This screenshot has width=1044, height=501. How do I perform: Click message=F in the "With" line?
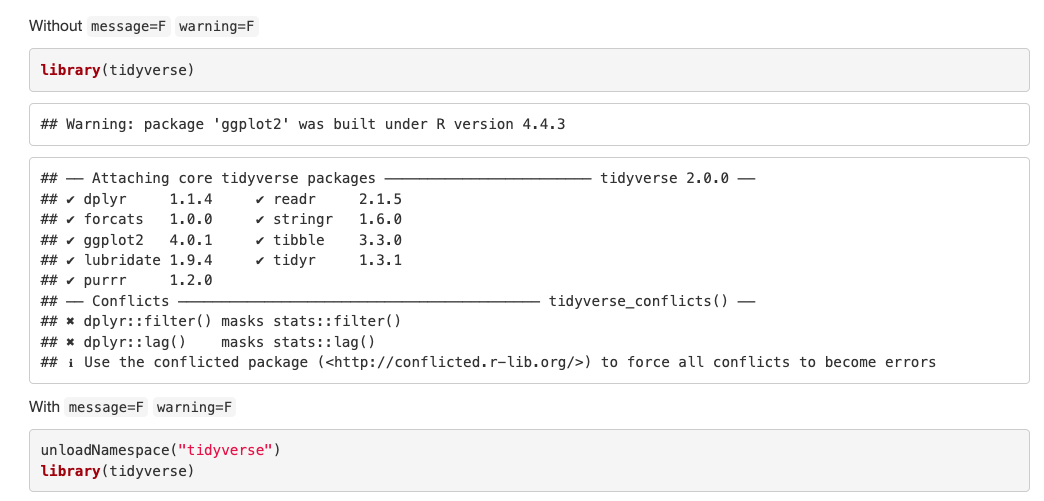[106, 407]
